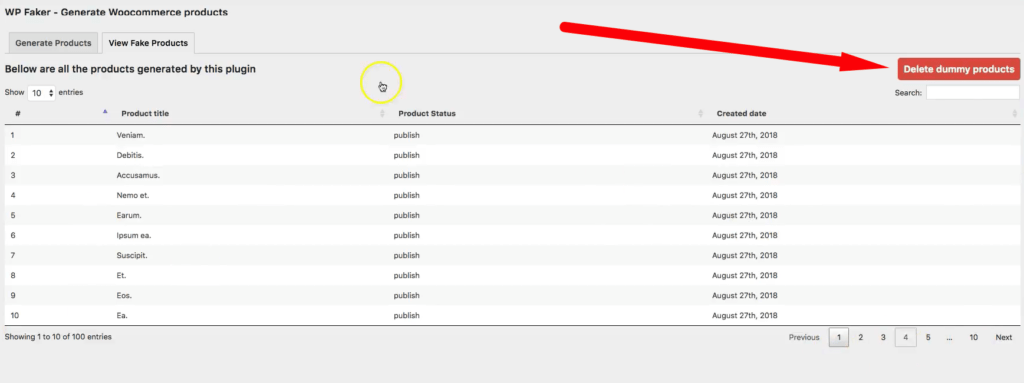Go to pagination page 5
This screenshot has height=383, width=1024.
928,337
